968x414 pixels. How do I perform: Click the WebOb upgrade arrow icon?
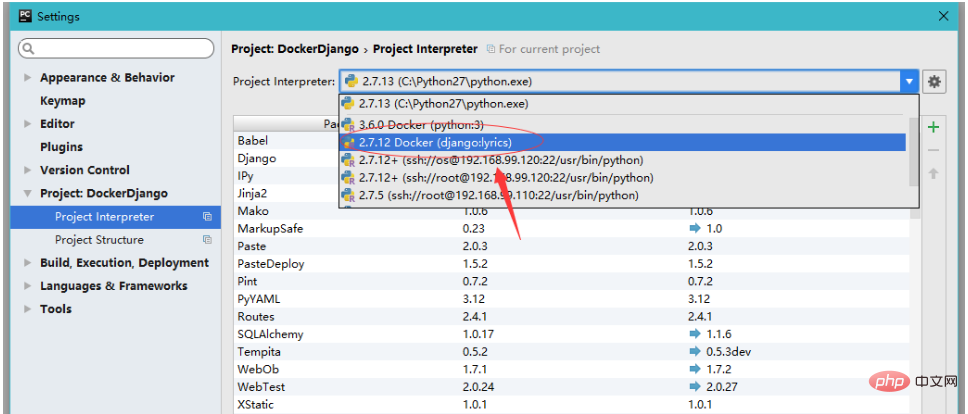(x=695, y=370)
